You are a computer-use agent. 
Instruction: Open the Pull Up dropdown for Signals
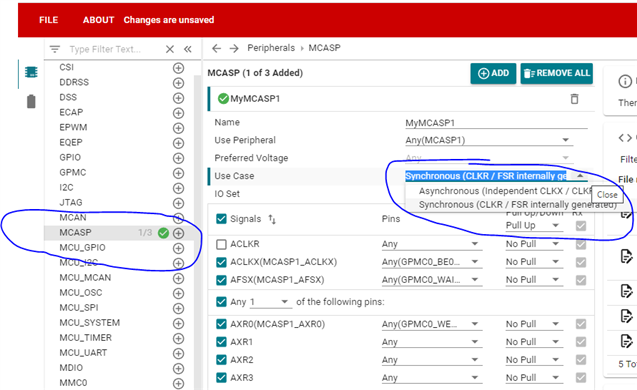[534, 225]
